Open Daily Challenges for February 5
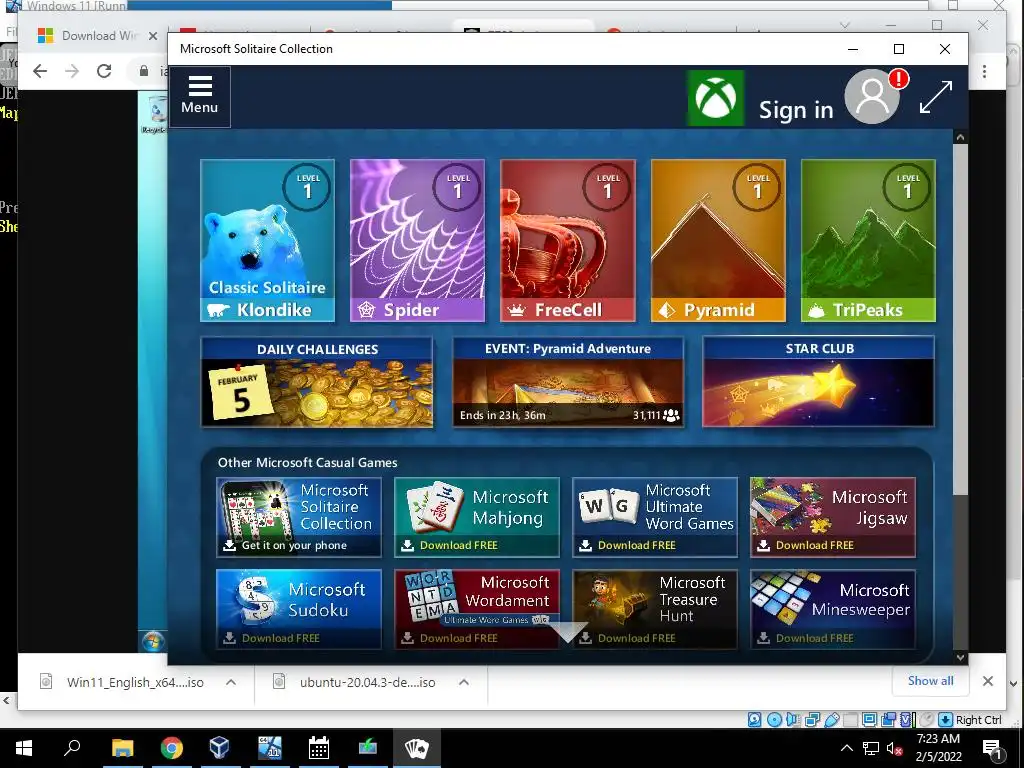 pyautogui.click(x=317, y=382)
